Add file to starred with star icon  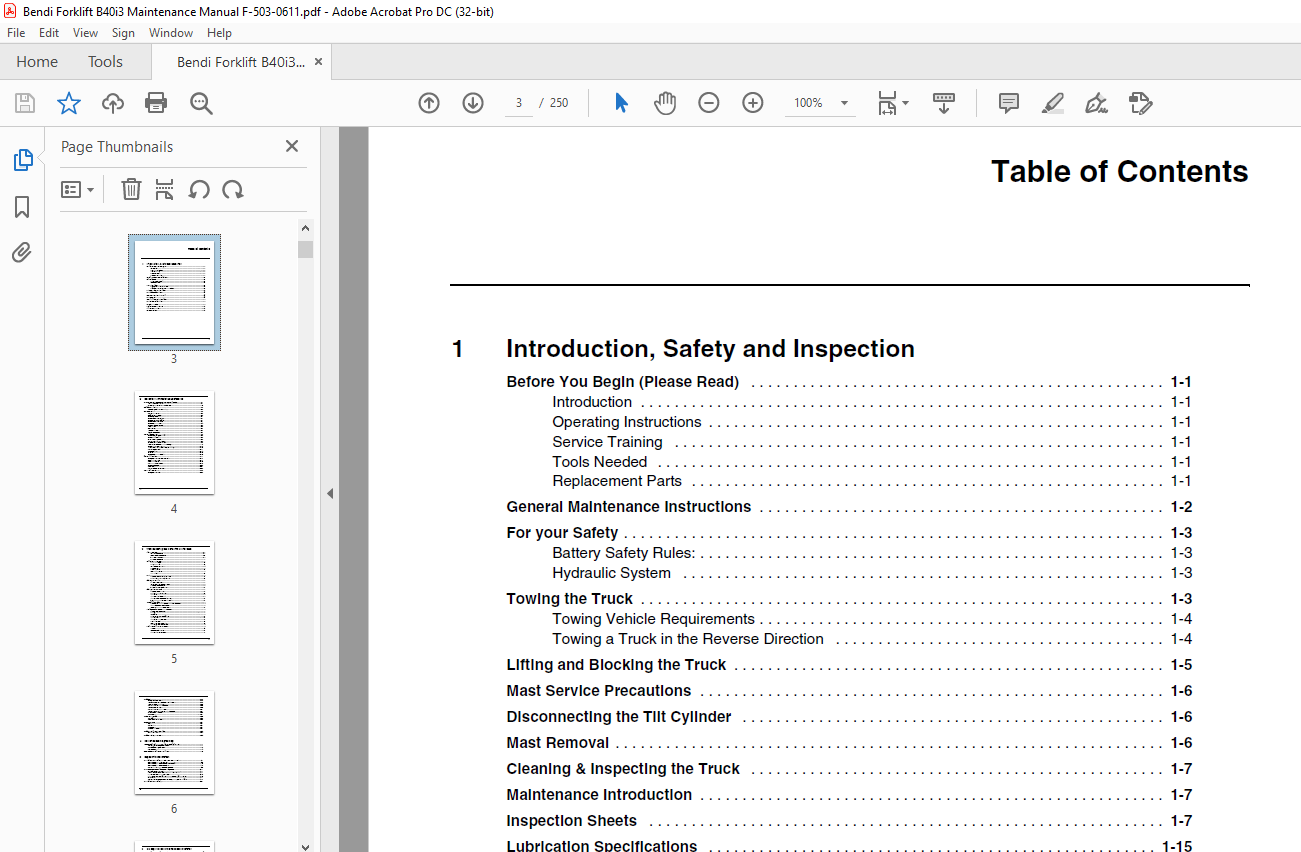[x=68, y=103]
